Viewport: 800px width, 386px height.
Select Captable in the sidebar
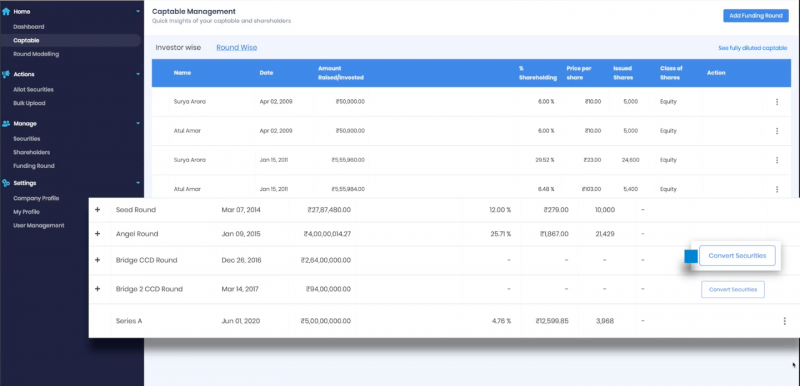(26, 40)
